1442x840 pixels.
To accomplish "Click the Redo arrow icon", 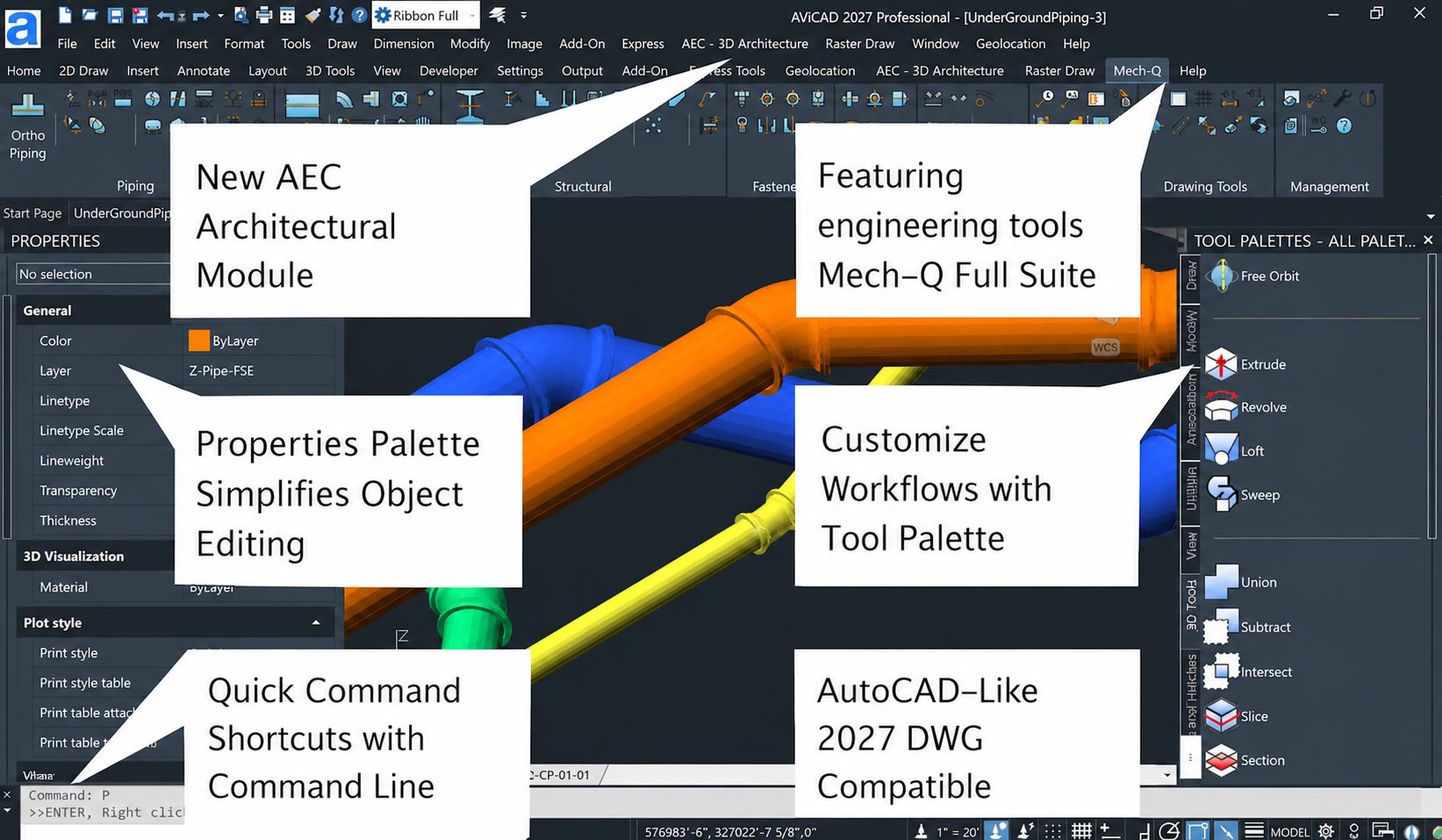I will (x=200, y=15).
